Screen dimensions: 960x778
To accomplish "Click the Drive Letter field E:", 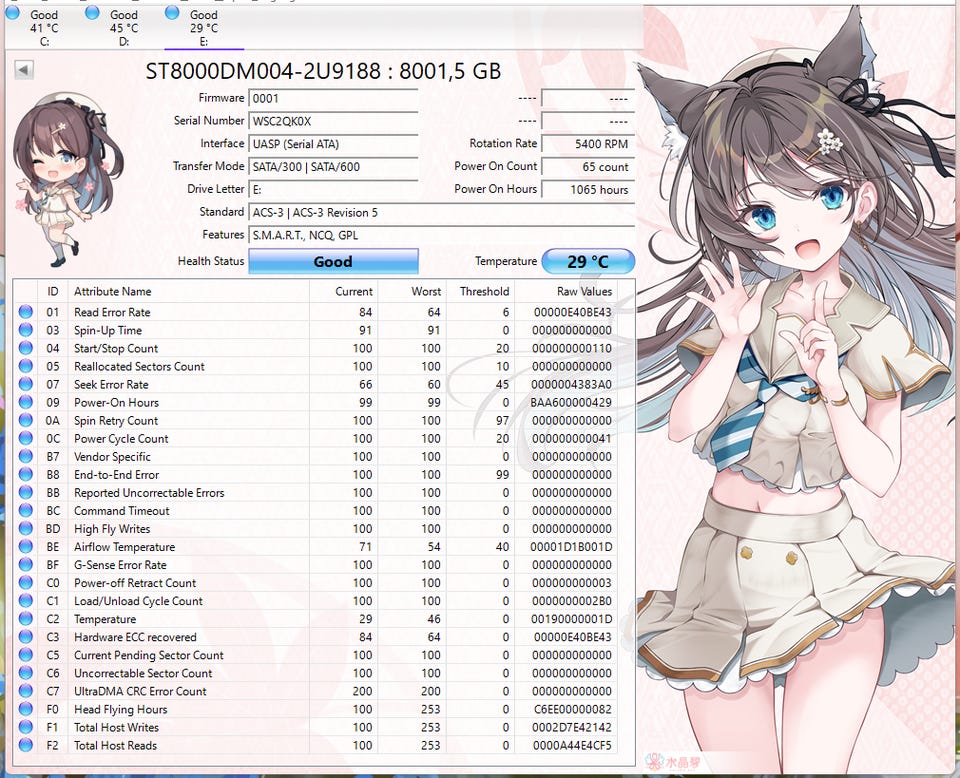I will [333, 189].
